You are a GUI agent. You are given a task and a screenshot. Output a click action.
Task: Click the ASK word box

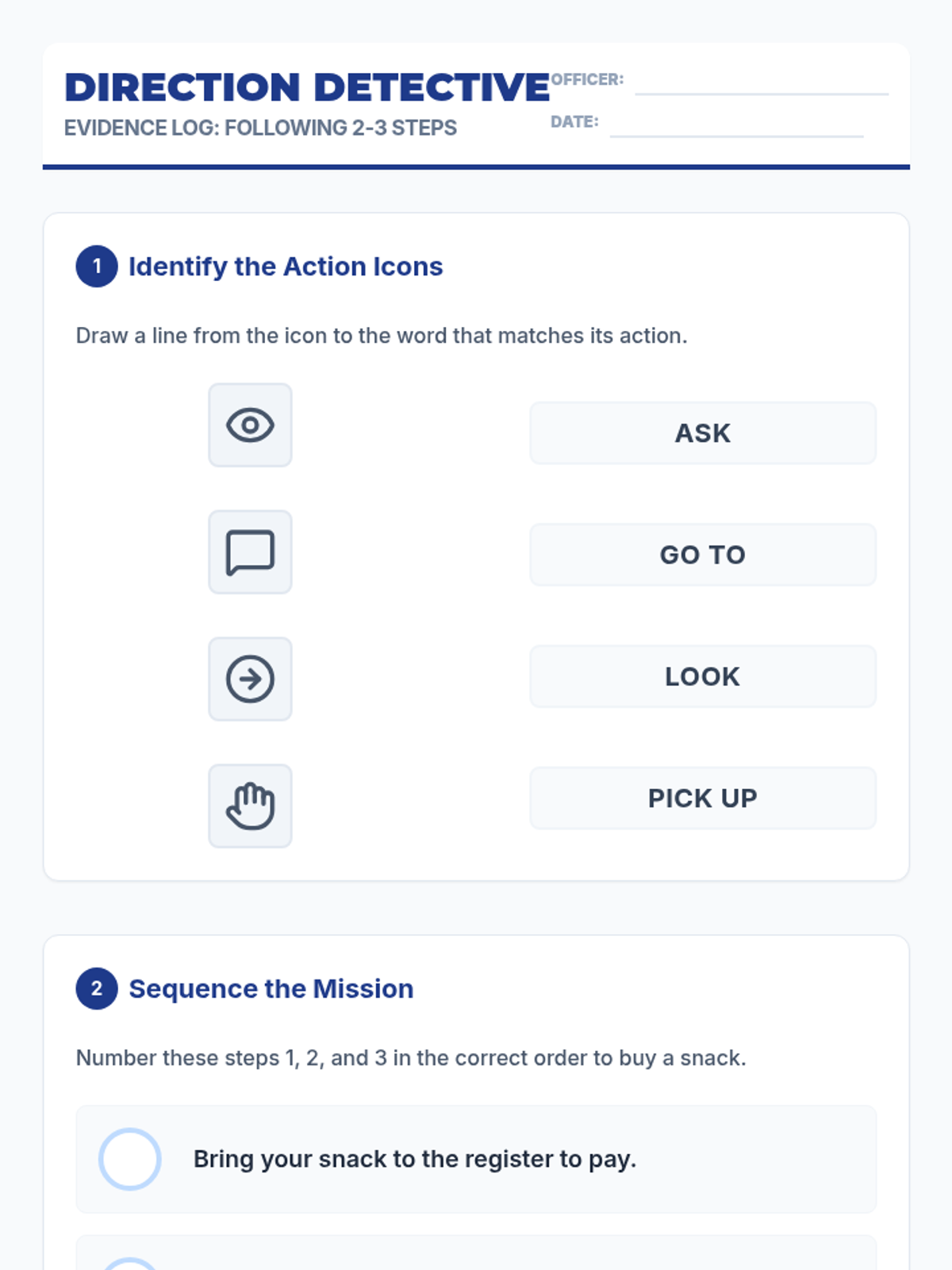click(703, 433)
